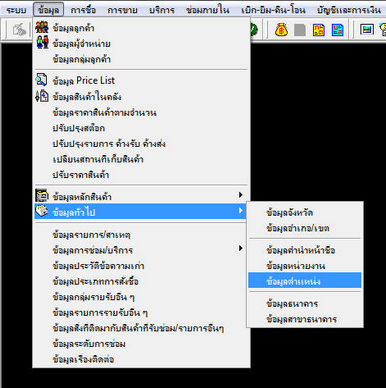Open ข้อมูลหลักสินค้า menu item

click(x=141, y=196)
